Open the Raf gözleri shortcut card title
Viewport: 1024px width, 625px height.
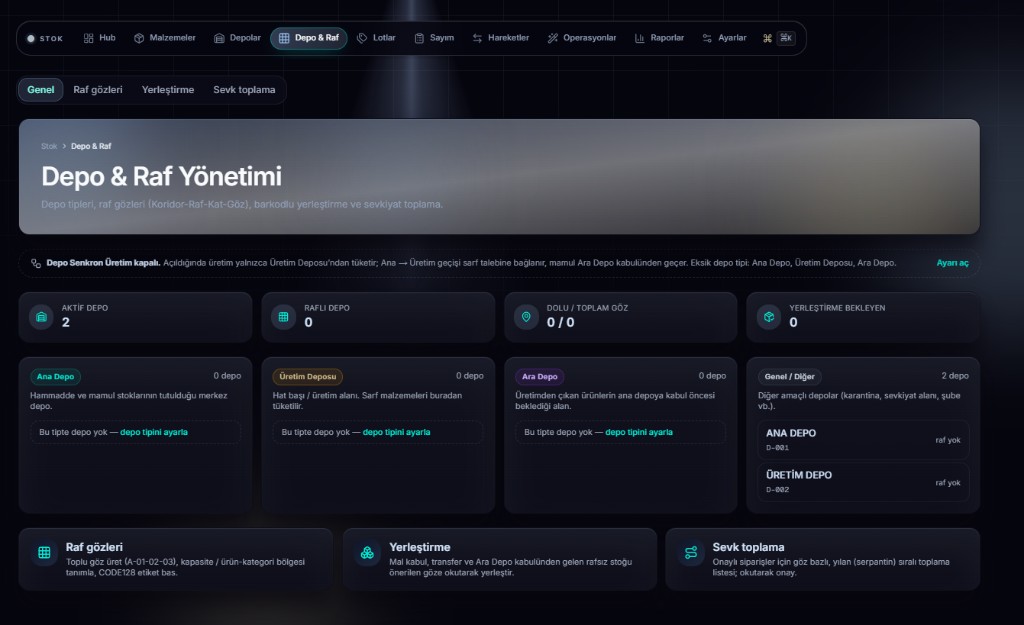pyautogui.click(x=94, y=547)
